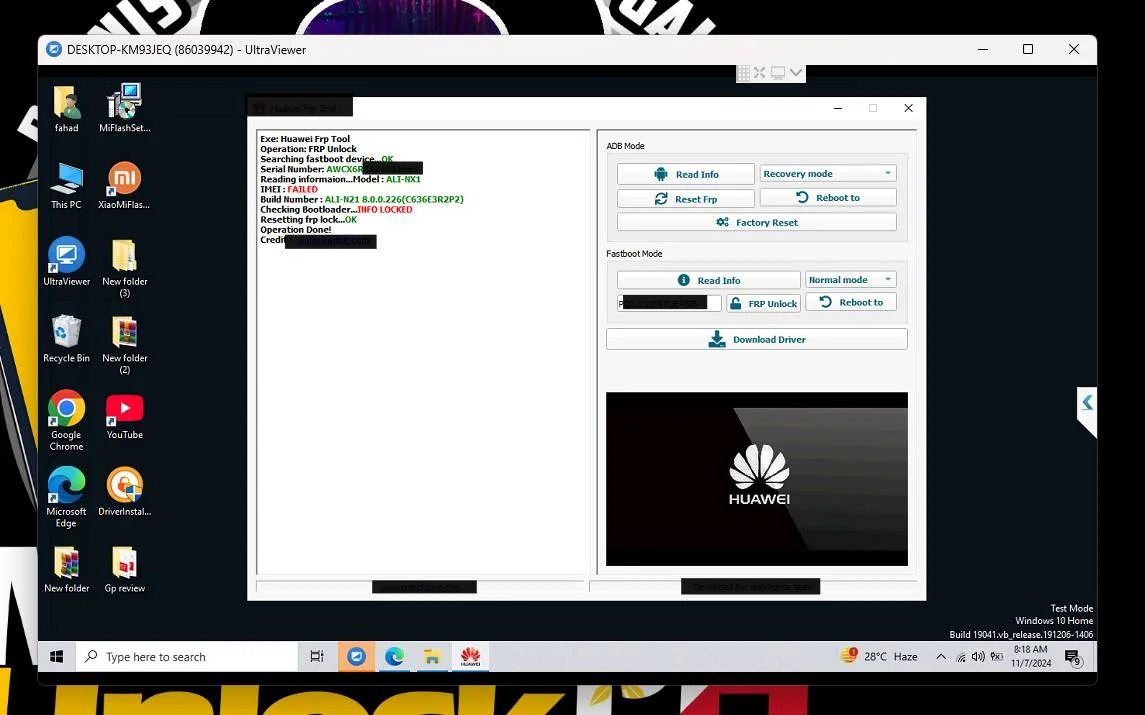Screen dimensions: 1145x715
Task: Click the UltraViewer monitor toolbar icon
Action: 778,72
